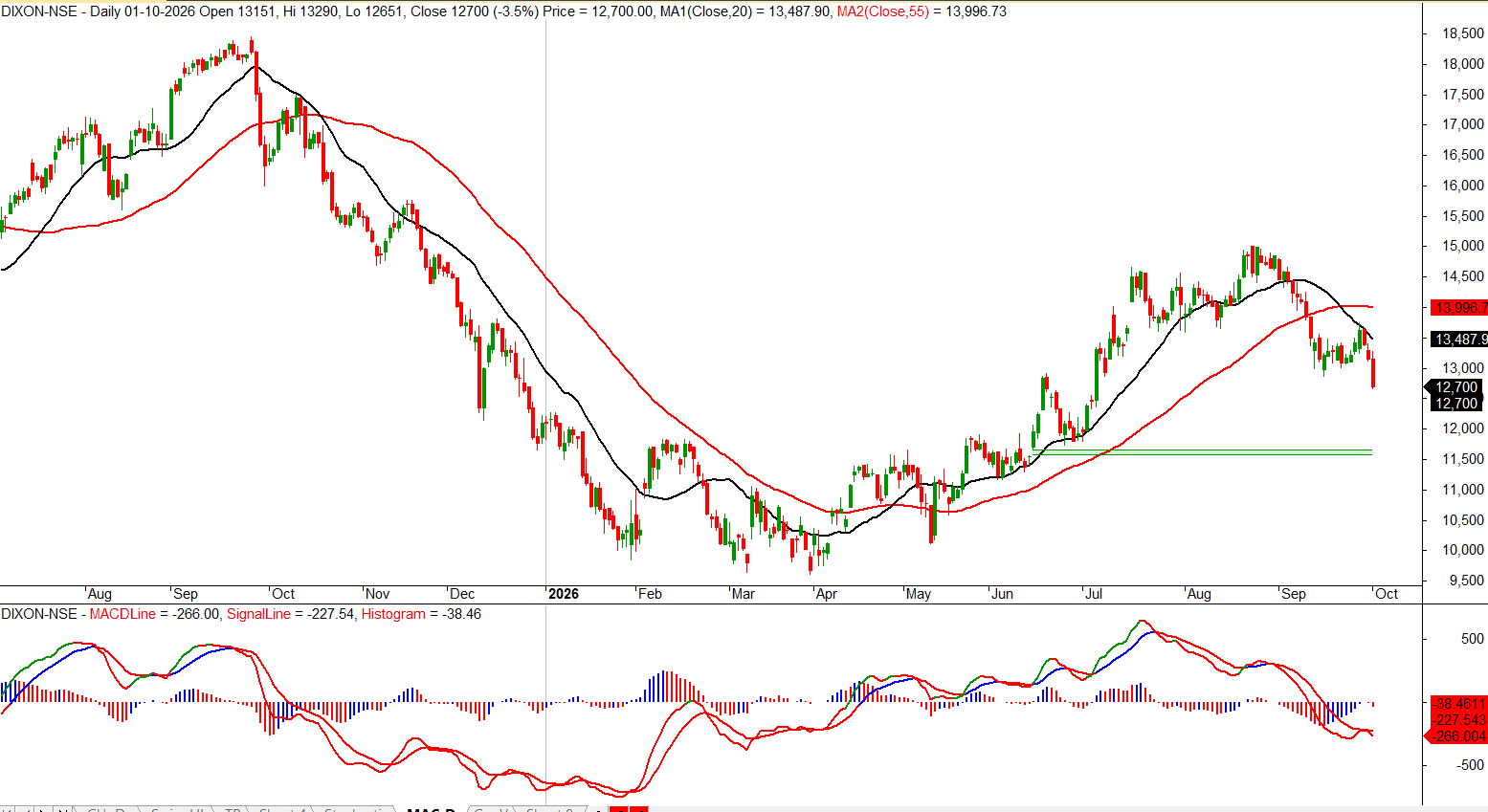The width and height of the screenshot is (1488, 812).
Task: Select the 17,000 price axis label
Action: click(x=1463, y=124)
